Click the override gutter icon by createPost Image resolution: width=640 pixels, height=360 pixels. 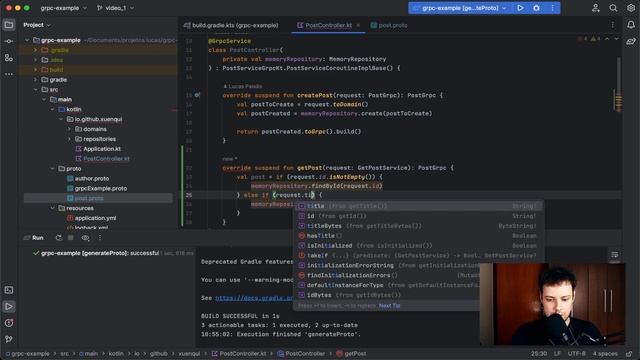click(x=197, y=95)
